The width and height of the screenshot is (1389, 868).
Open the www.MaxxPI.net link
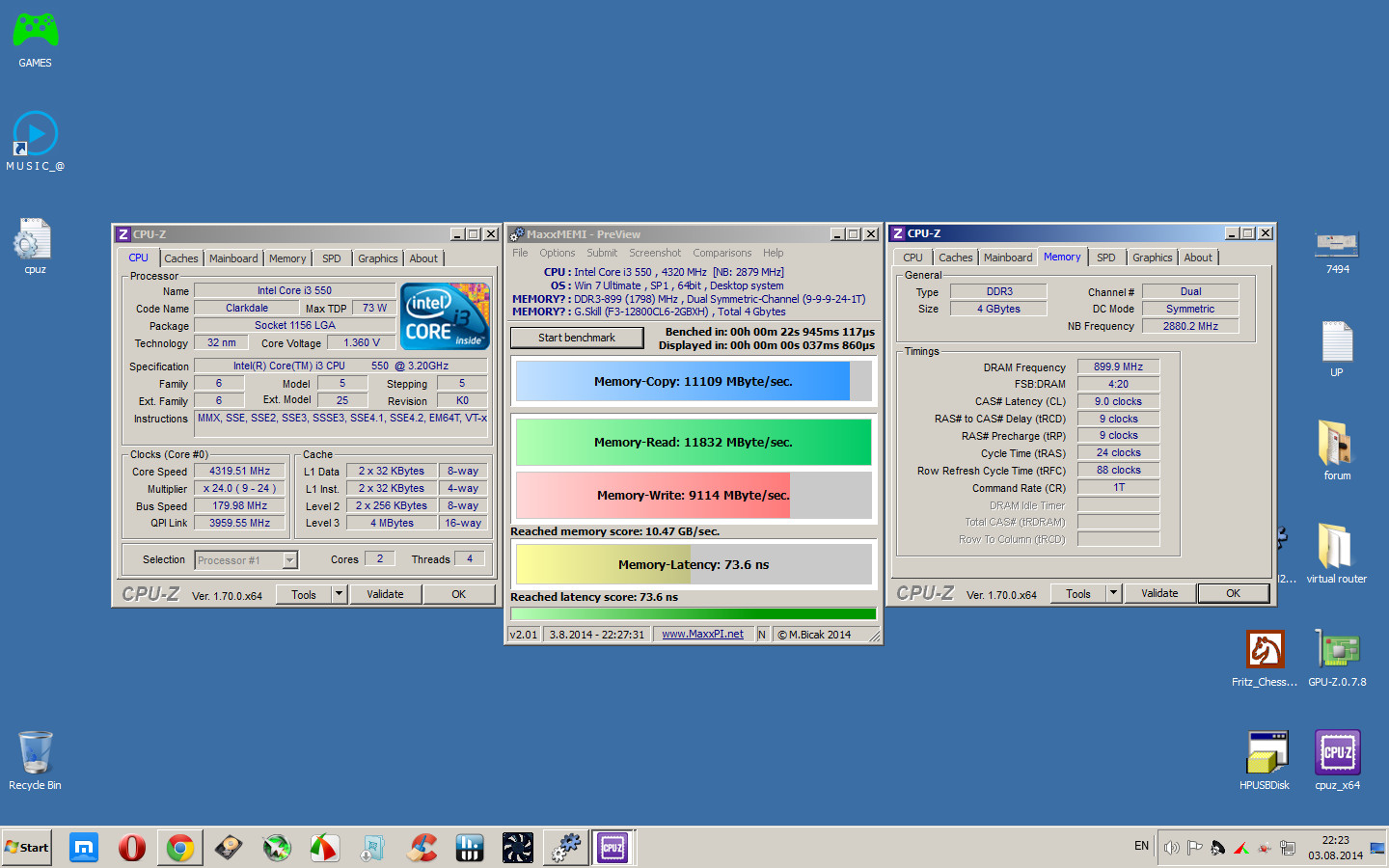(x=702, y=634)
